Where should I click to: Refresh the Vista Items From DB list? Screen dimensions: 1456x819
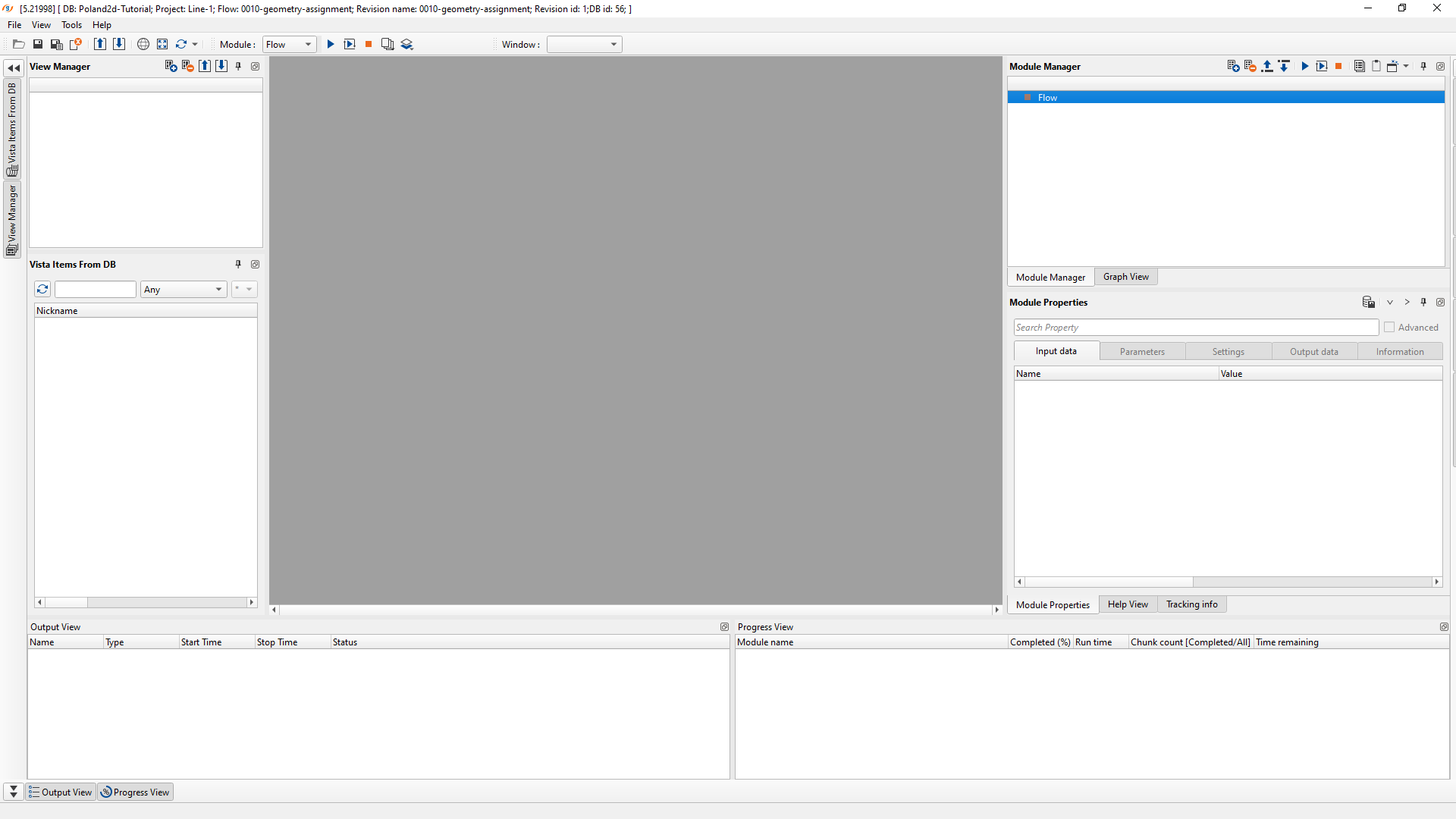[x=42, y=290]
